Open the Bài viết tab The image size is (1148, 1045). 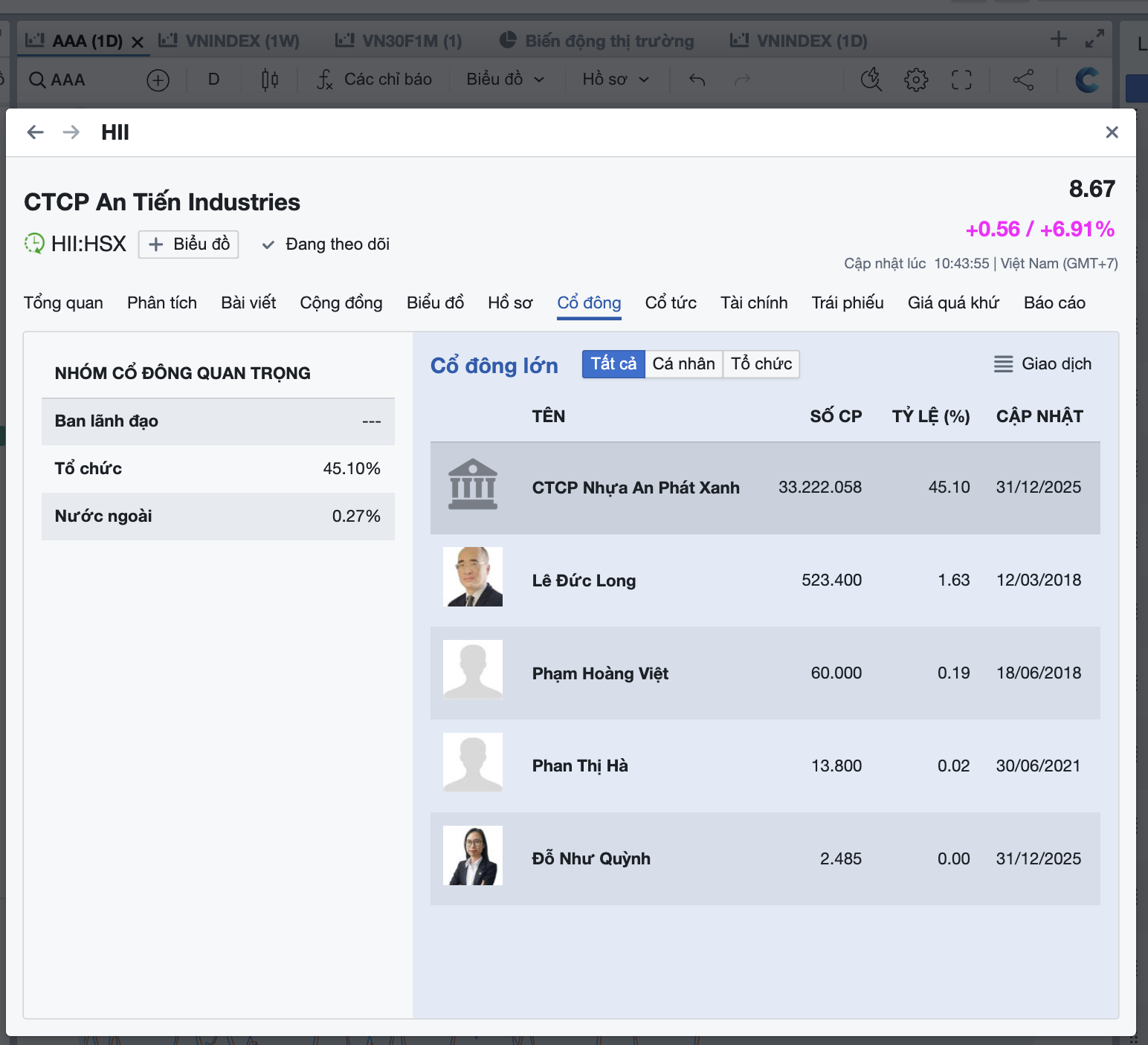[x=248, y=303]
